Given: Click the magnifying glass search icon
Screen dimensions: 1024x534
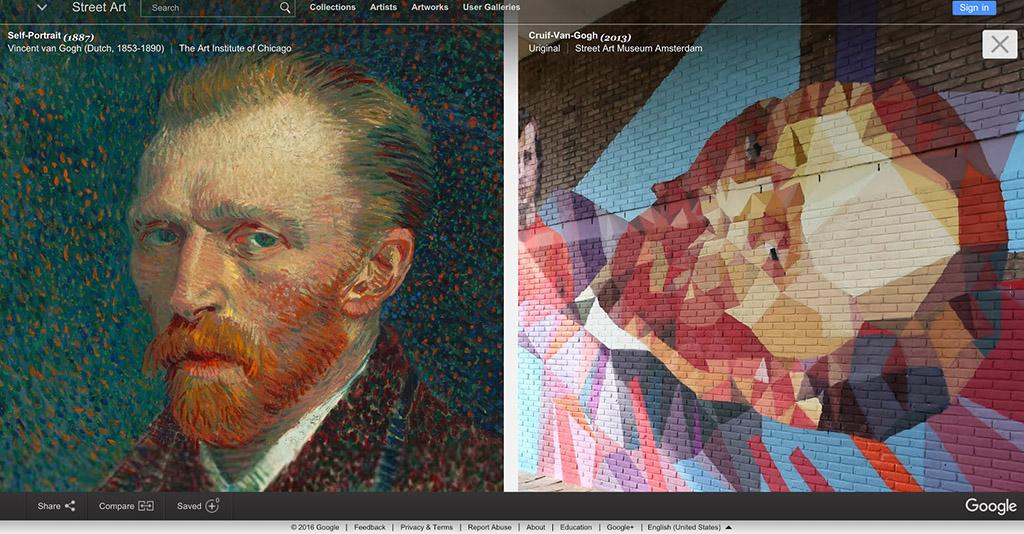Looking at the screenshot, I should click(285, 8).
